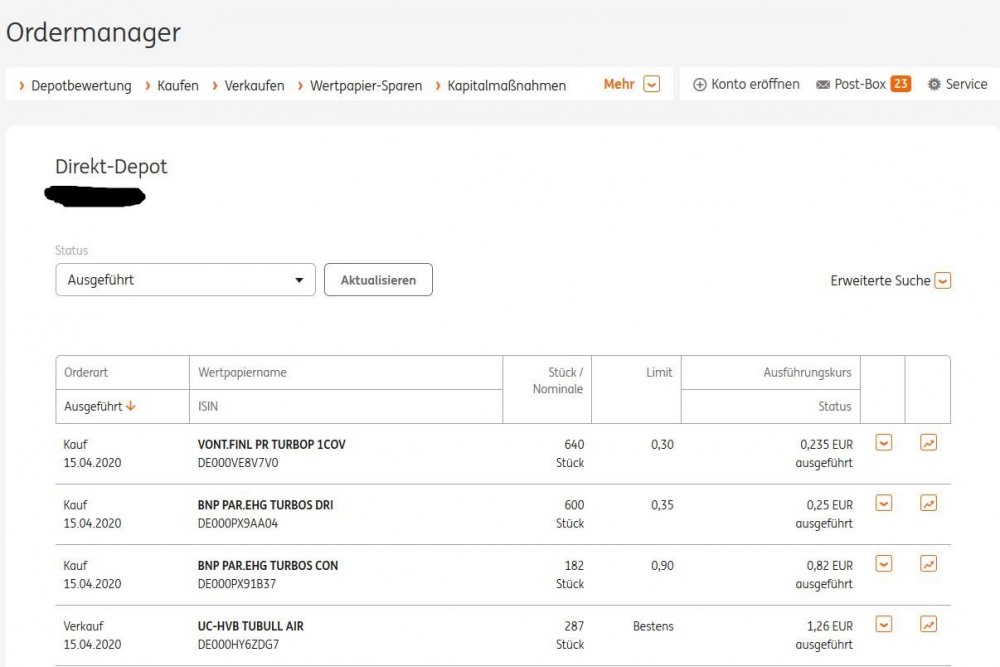Open chart icon for BNP TURBOS DRI row
Viewport: 1000px width, 667px height.
point(928,503)
